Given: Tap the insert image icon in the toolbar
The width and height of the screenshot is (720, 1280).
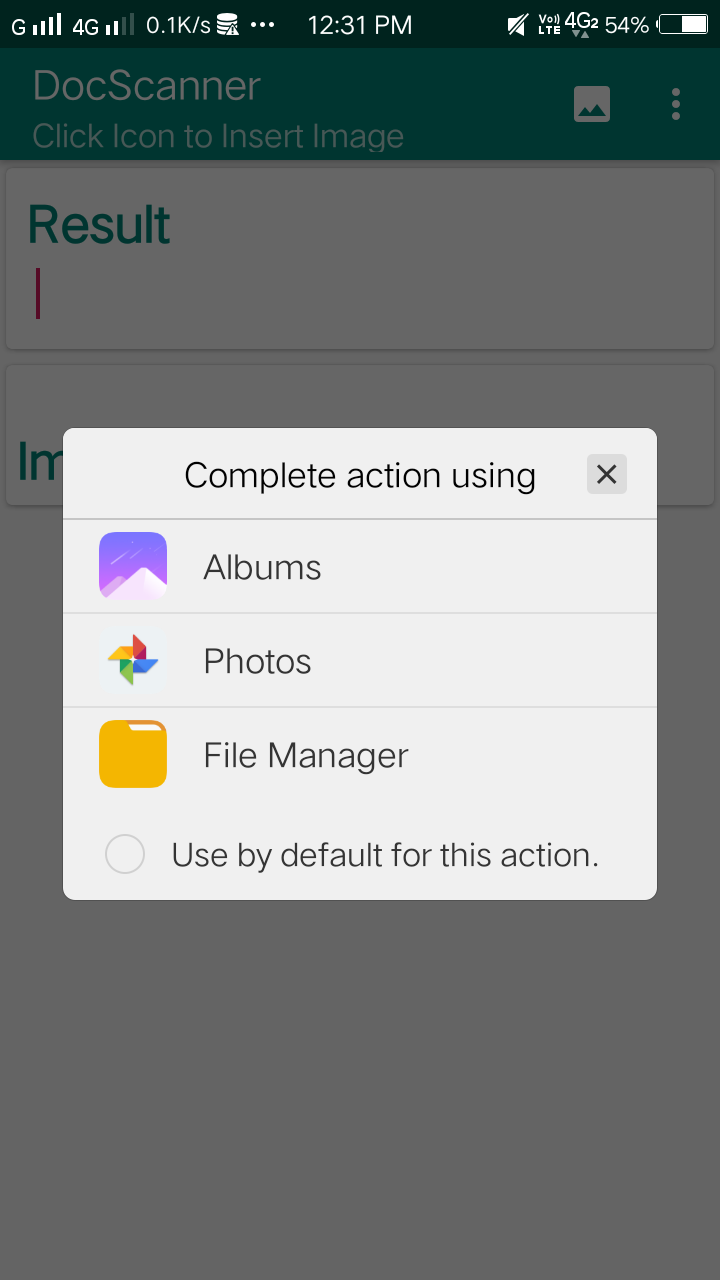Looking at the screenshot, I should (591, 103).
